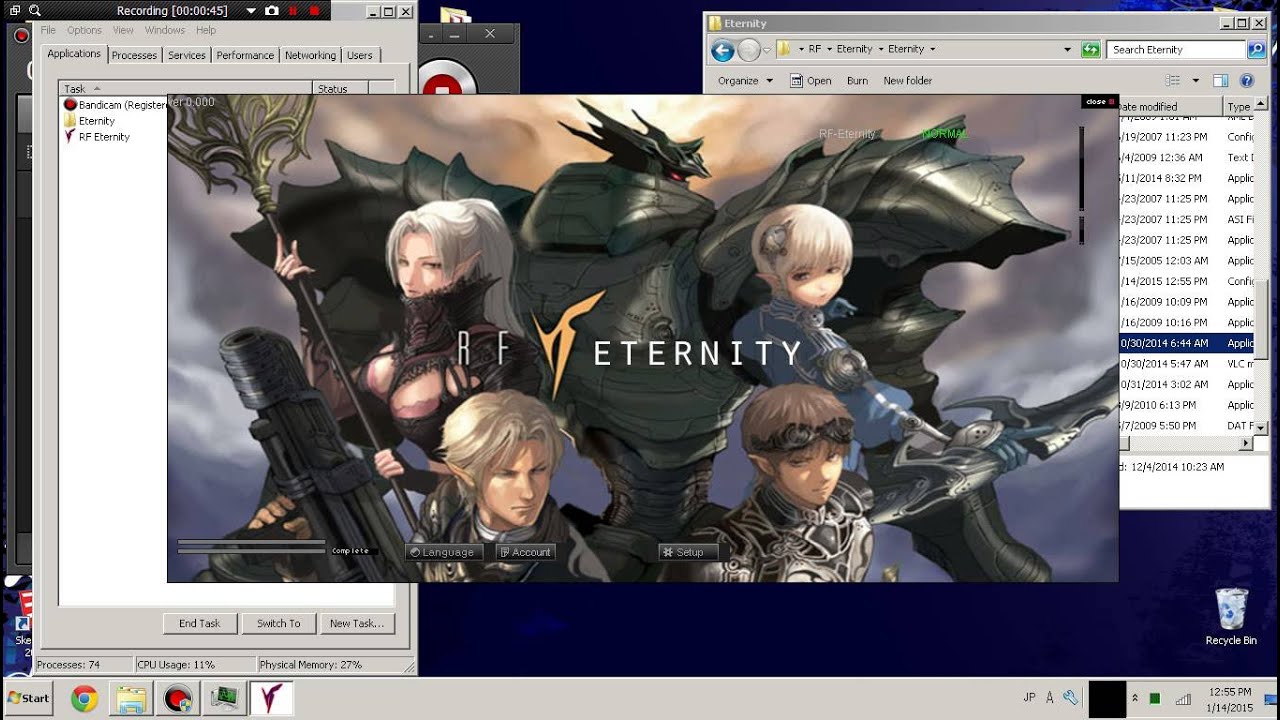1280x720 pixels.
Task: Click Open in the Explorer toolbar
Action: pyautogui.click(x=811, y=80)
